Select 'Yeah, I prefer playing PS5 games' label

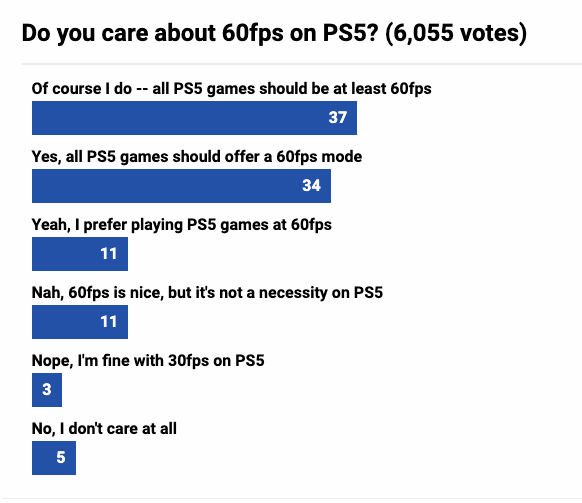(182, 225)
